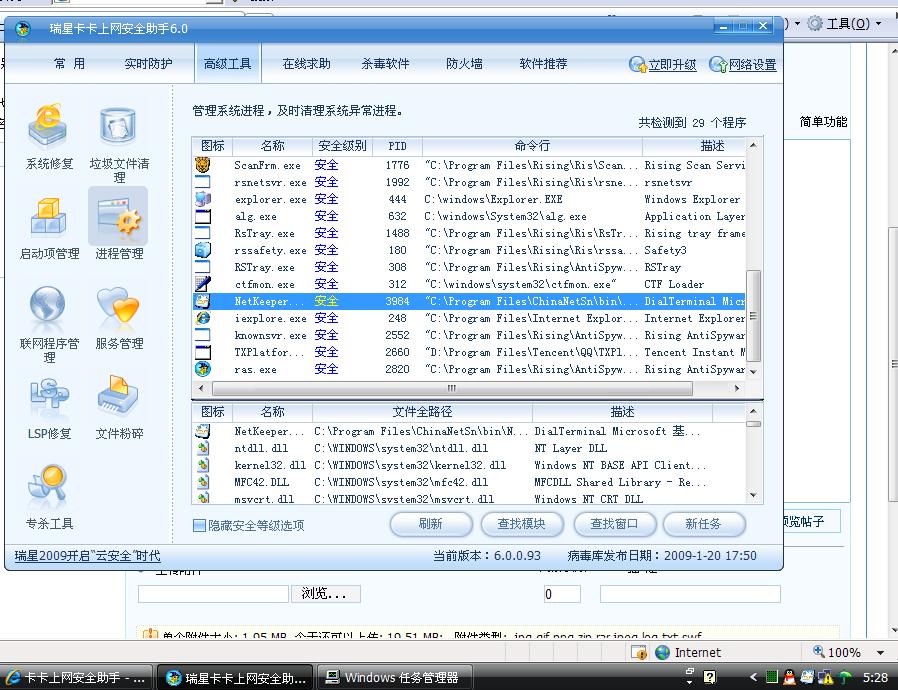Click module list scroll up arrow
The image size is (898, 690).
pos(754,411)
